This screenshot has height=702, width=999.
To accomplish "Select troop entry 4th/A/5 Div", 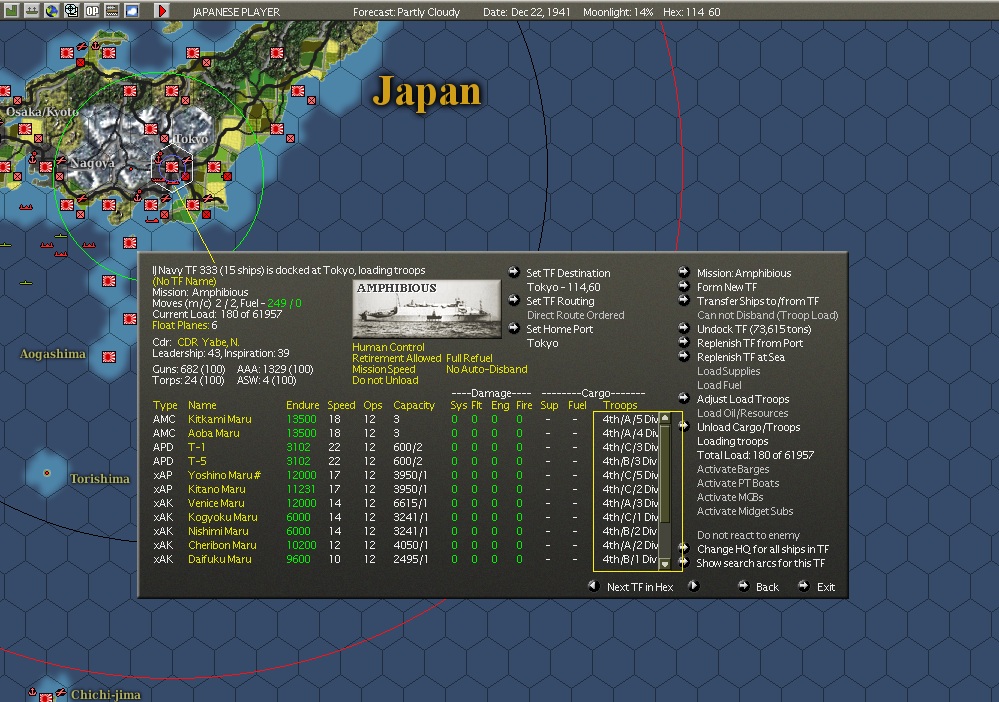I will click(x=630, y=419).
